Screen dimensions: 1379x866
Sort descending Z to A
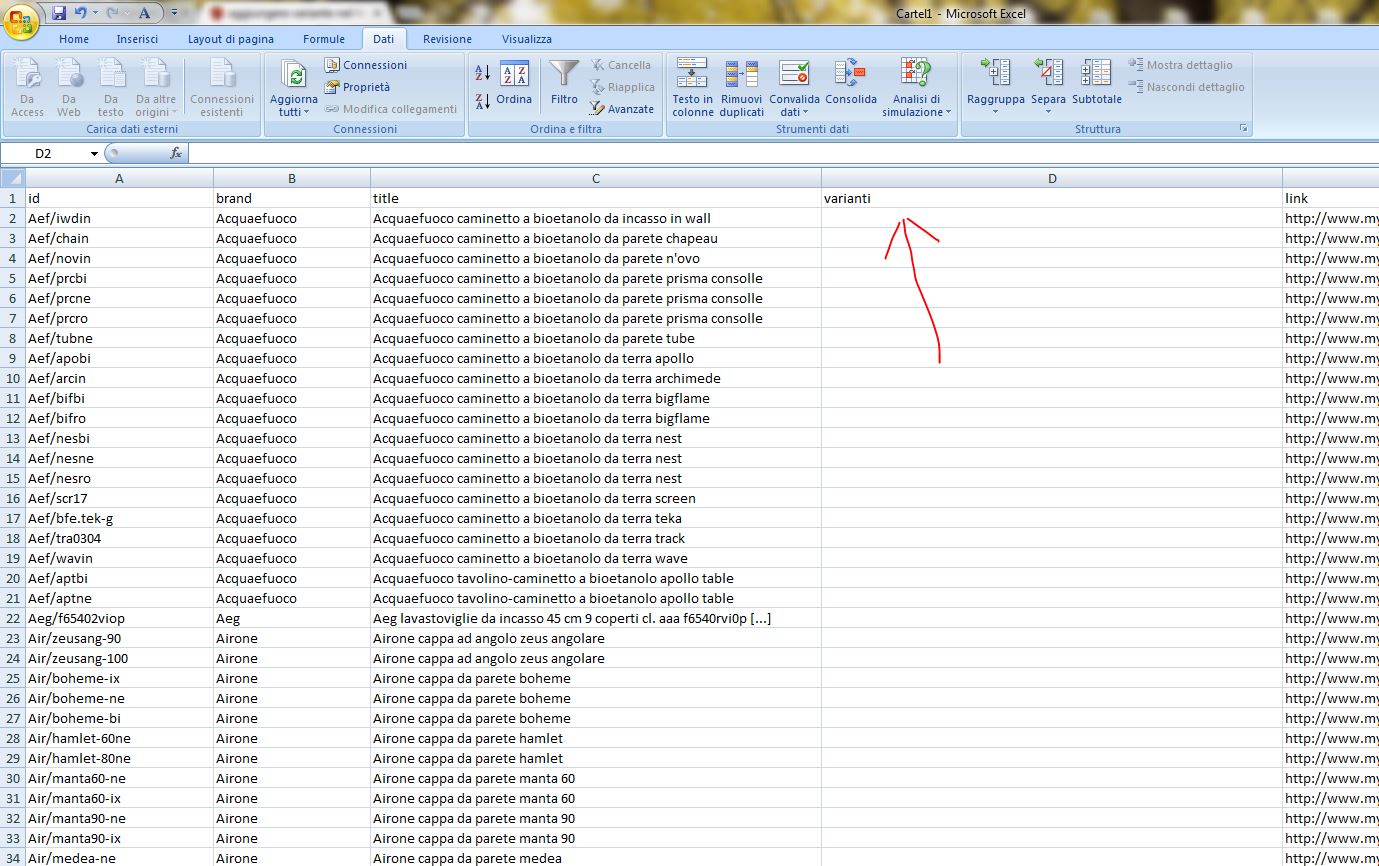(x=482, y=100)
